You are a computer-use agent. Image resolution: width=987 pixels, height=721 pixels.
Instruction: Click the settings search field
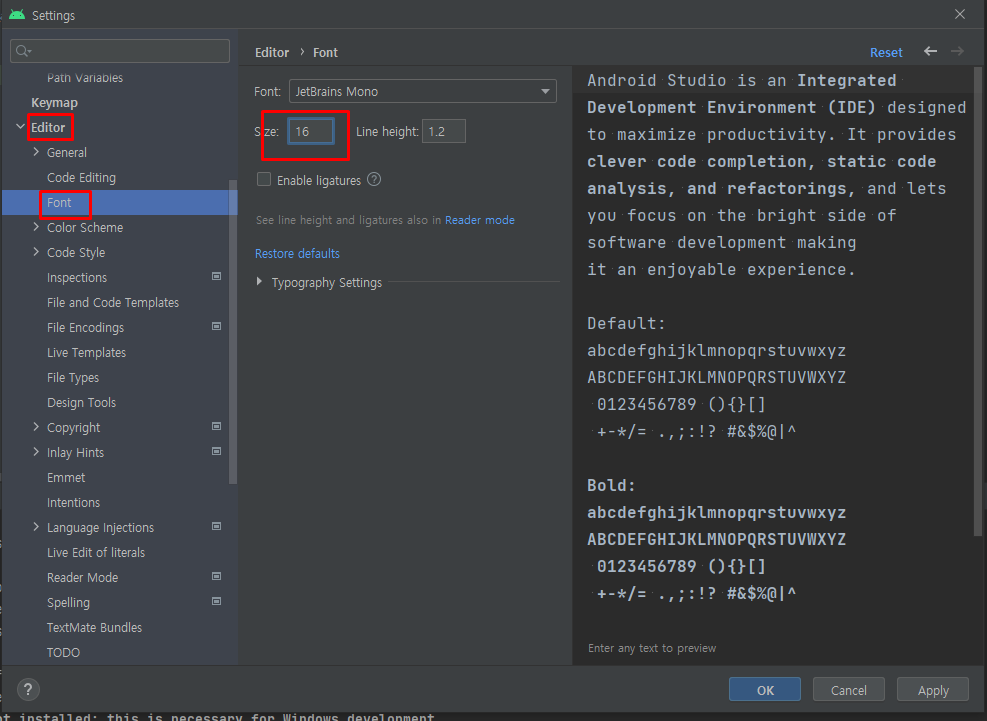(120, 51)
